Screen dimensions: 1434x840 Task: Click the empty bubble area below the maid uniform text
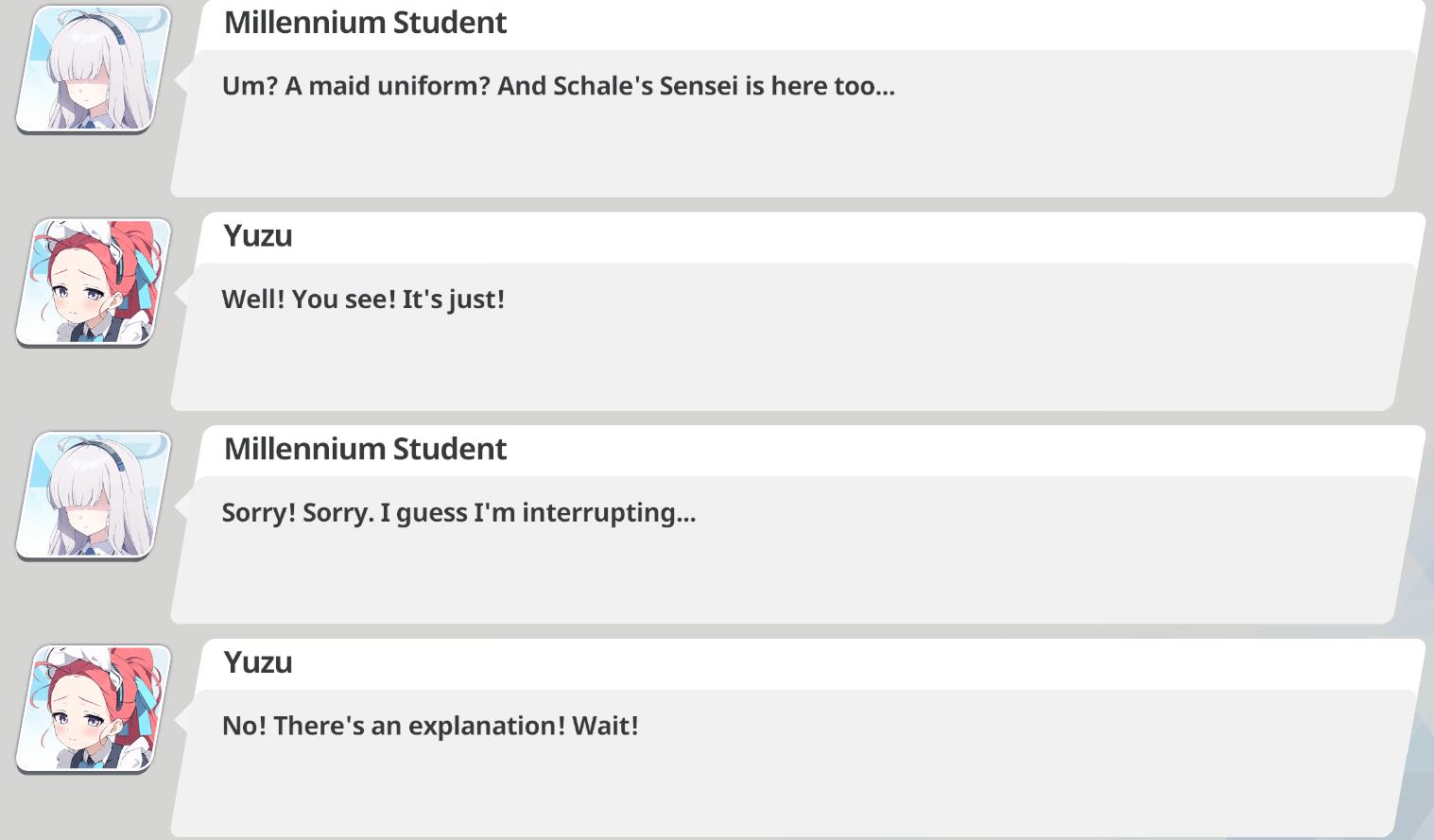785,151
